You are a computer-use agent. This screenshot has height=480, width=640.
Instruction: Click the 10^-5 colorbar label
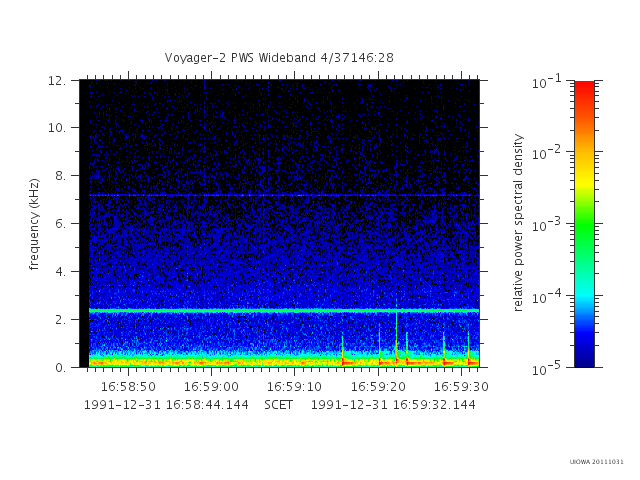click(x=547, y=368)
